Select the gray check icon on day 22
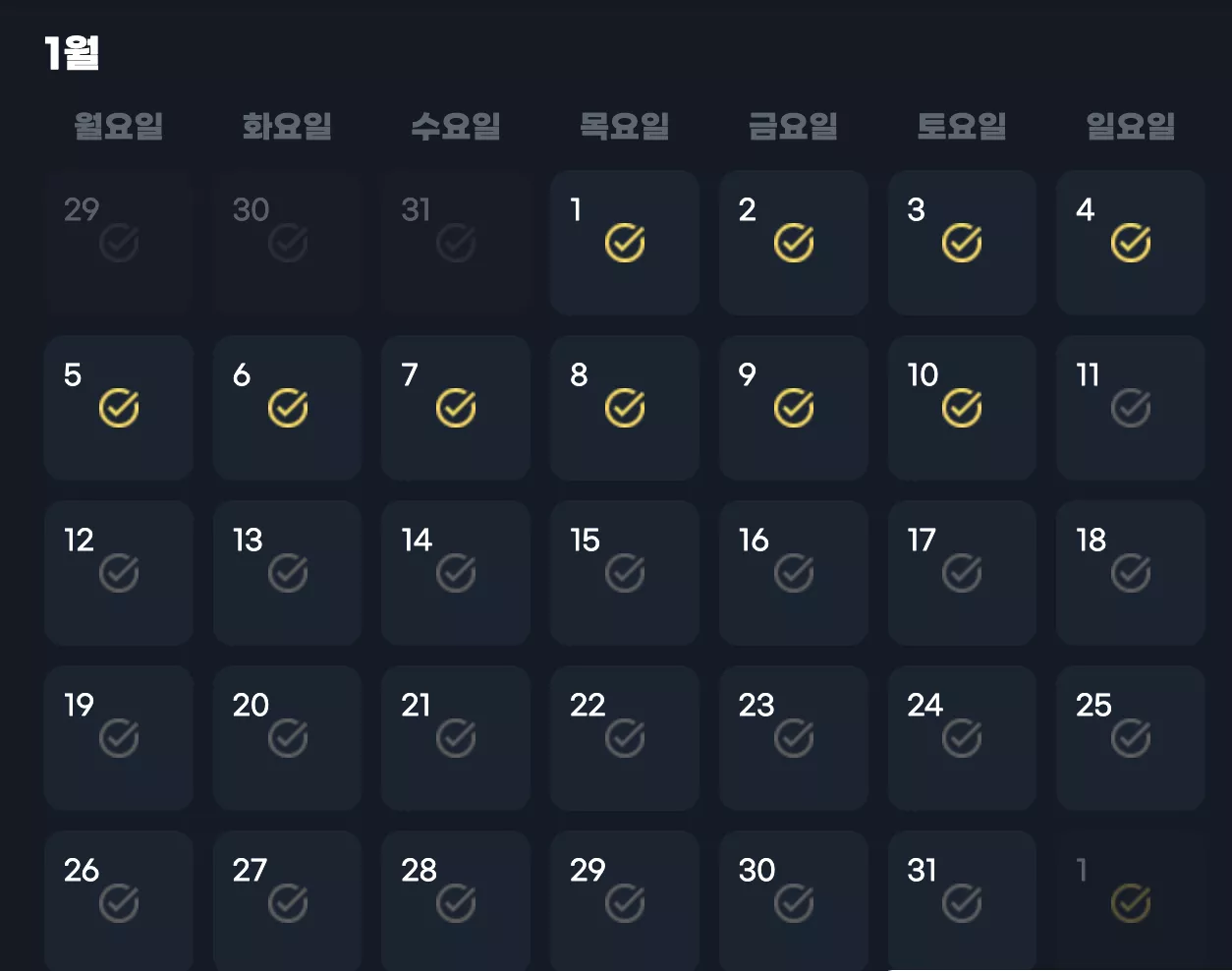1232x971 pixels. coord(625,738)
